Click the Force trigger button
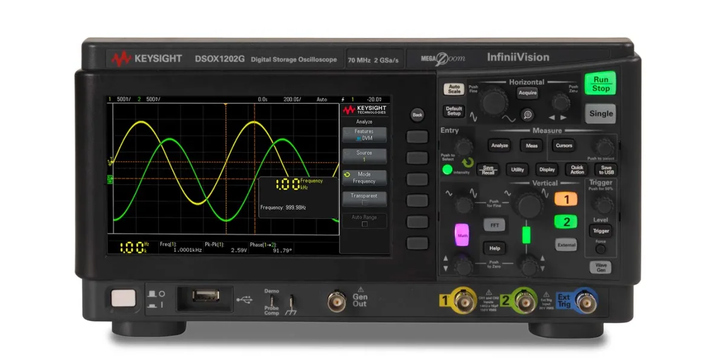This screenshot has width=720, height=360. (600, 249)
